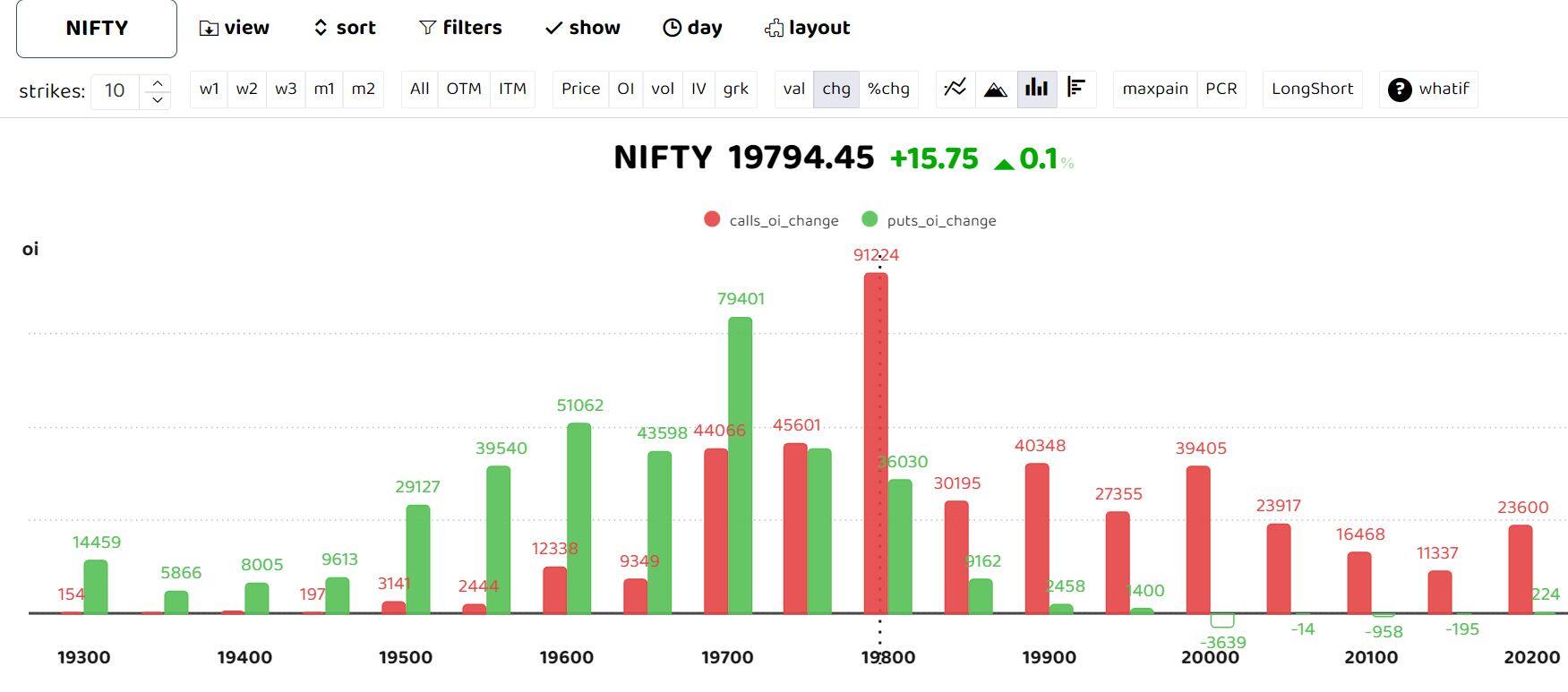The image size is (1568, 692).
Task: Click the -3639 negative put bar
Action: (1222, 620)
